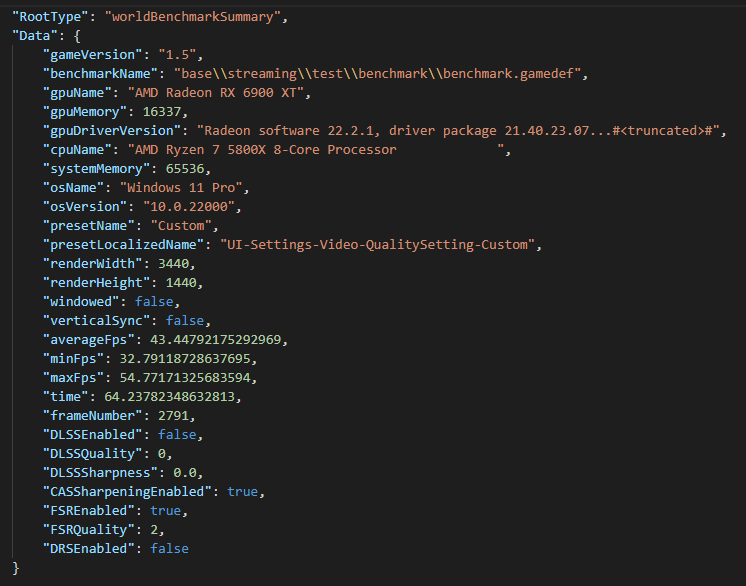
Task: Click the gpuMemory value 16337
Action: point(162,112)
